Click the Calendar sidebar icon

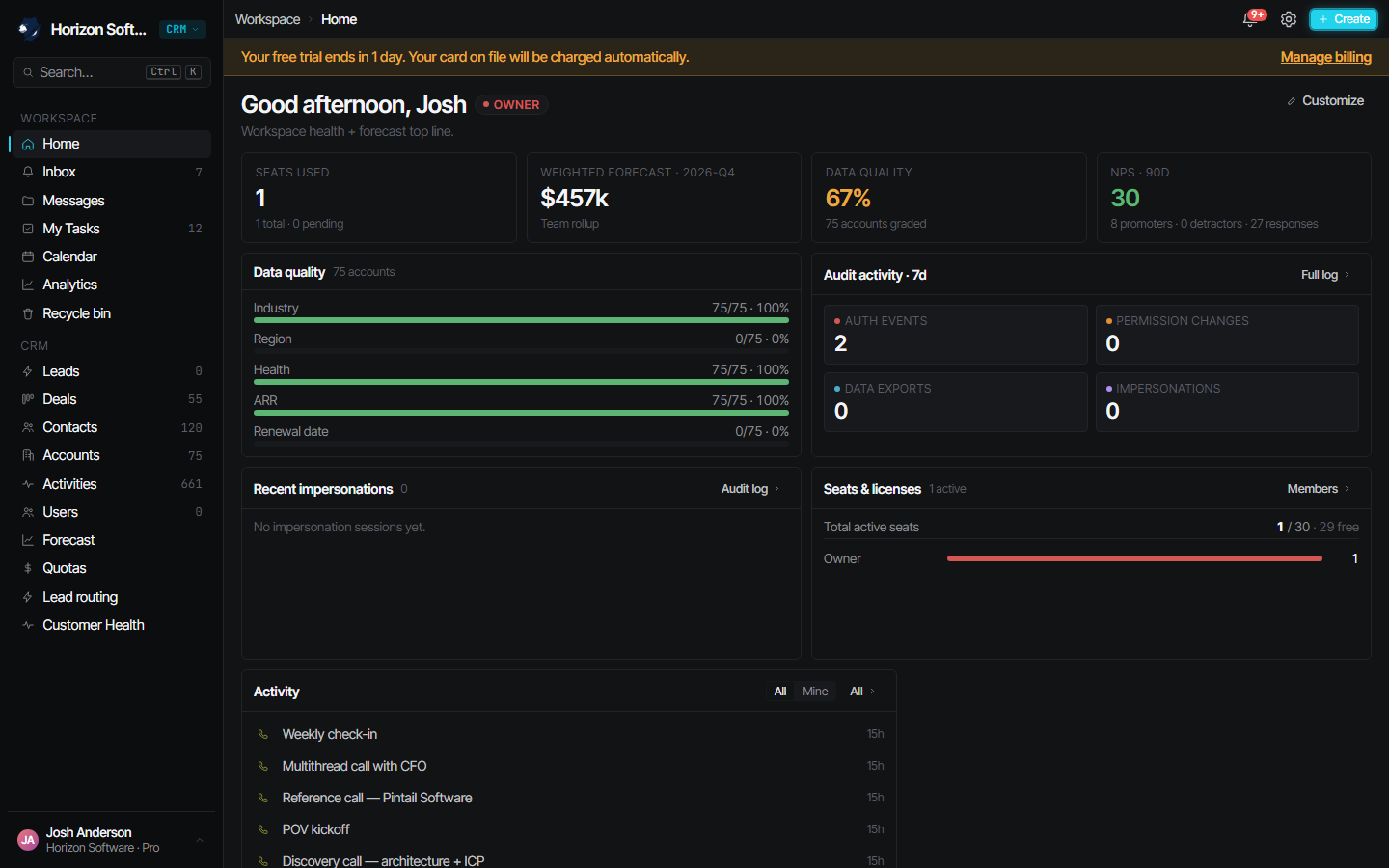(28, 257)
